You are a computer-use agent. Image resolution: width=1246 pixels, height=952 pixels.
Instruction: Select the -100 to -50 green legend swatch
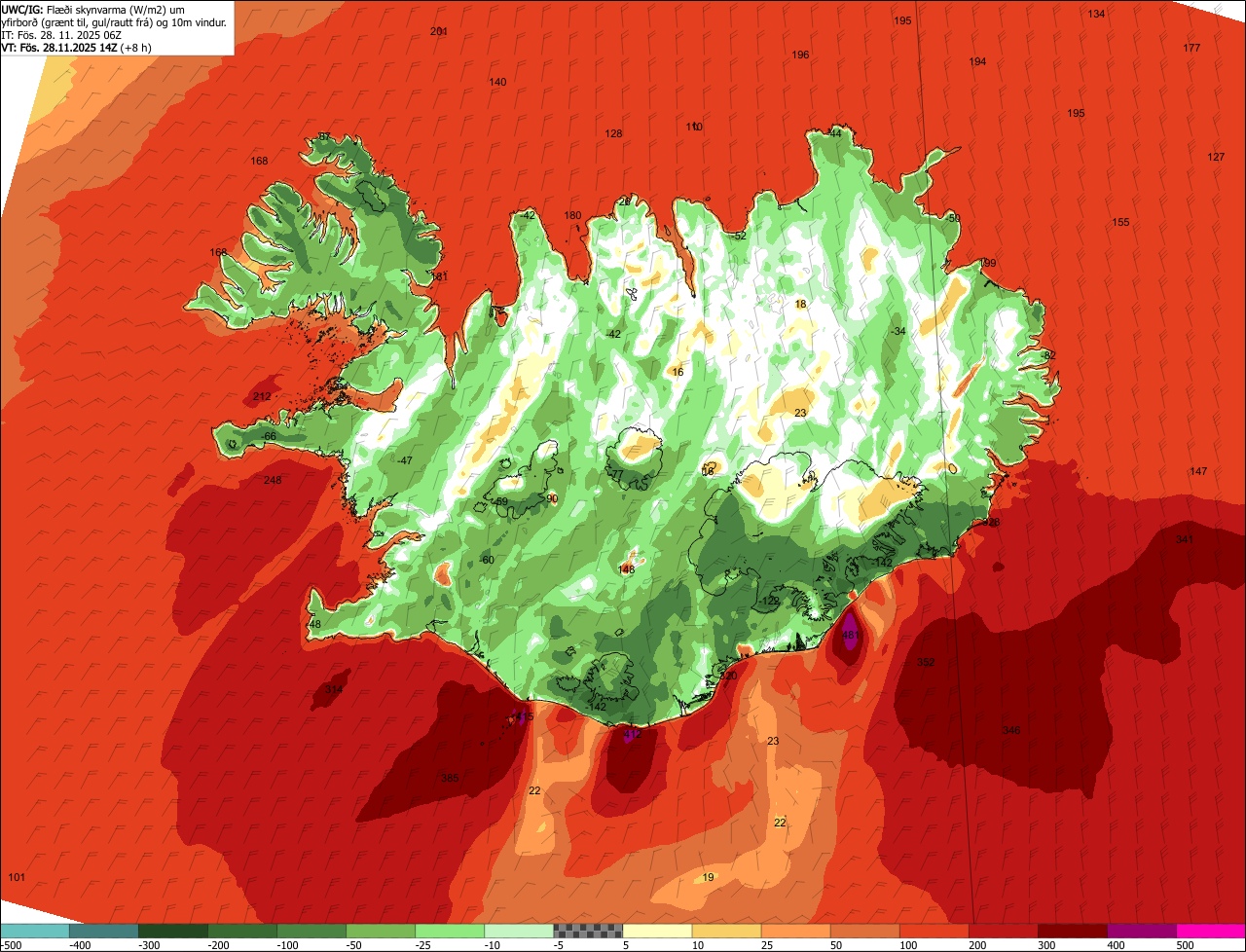(311, 931)
